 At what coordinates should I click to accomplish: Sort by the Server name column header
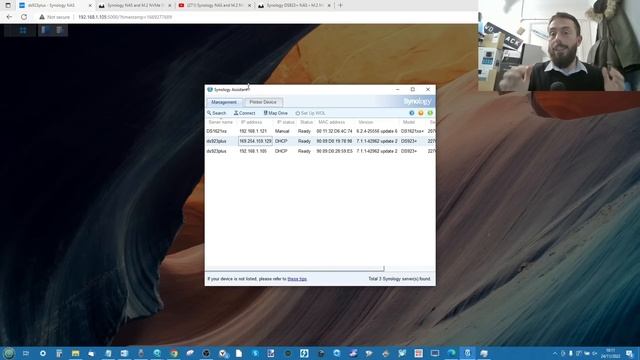[x=221, y=122]
